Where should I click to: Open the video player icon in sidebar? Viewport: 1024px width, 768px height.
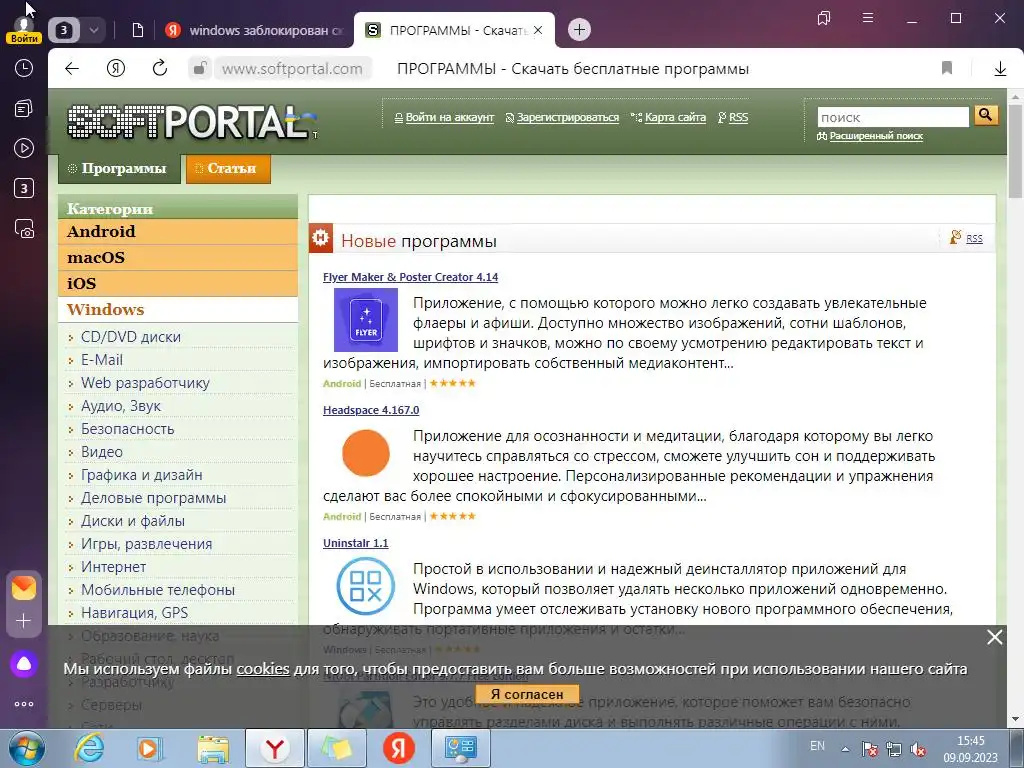tap(24, 148)
